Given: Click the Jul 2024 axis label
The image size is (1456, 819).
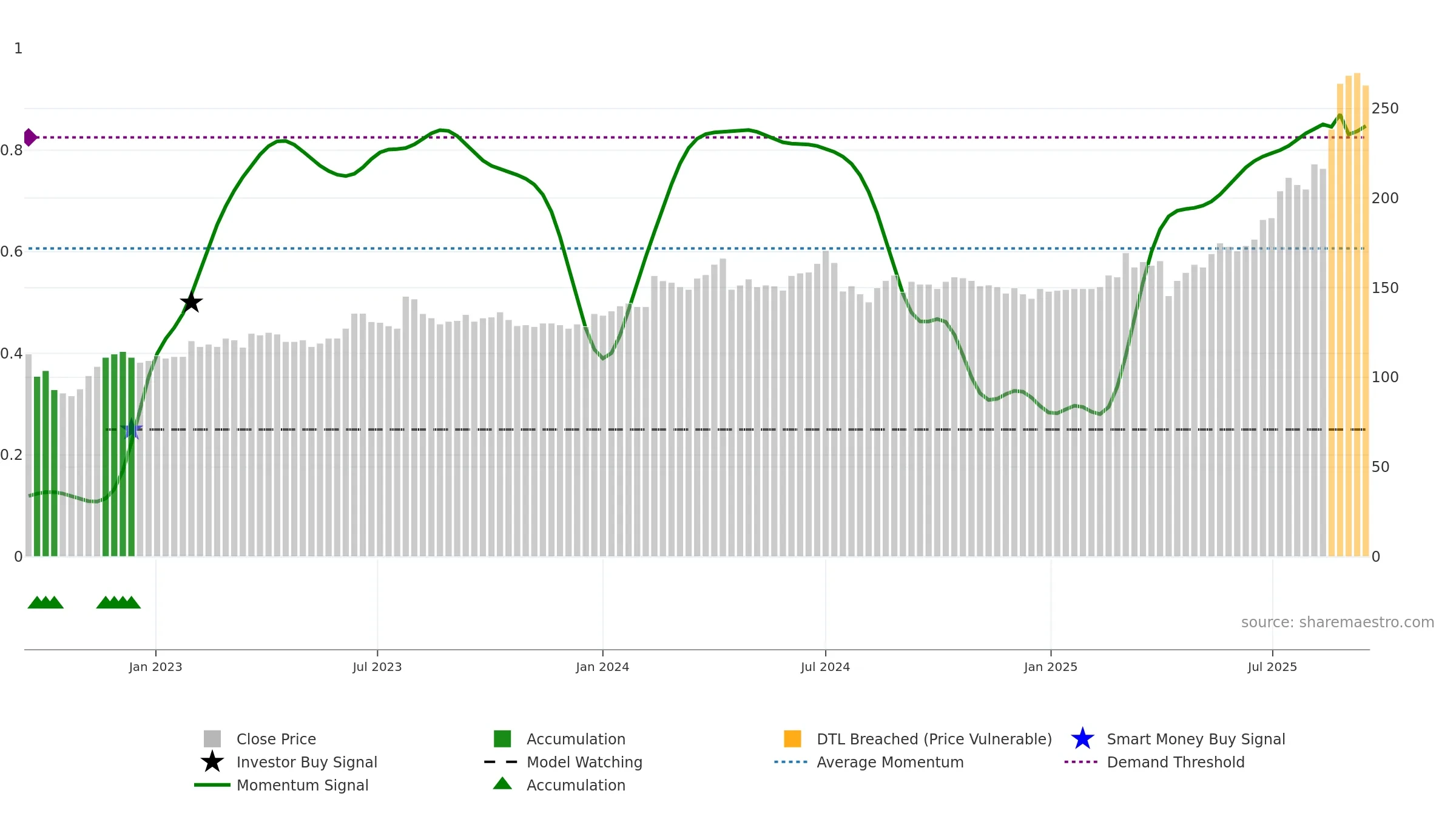Looking at the screenshot, I should tap(825, 667).
